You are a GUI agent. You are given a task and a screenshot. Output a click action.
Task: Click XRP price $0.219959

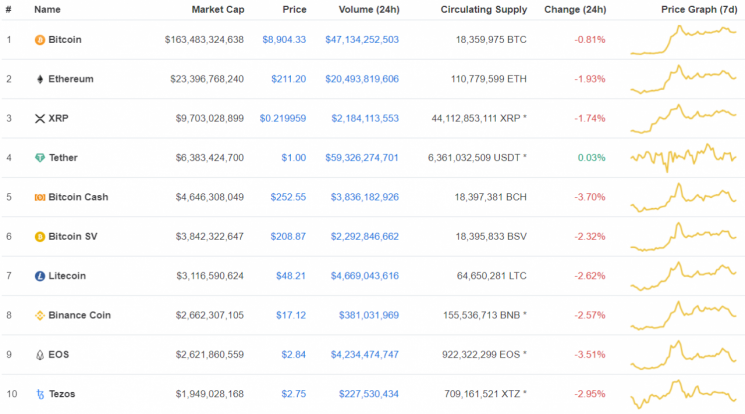coord(283,118)
